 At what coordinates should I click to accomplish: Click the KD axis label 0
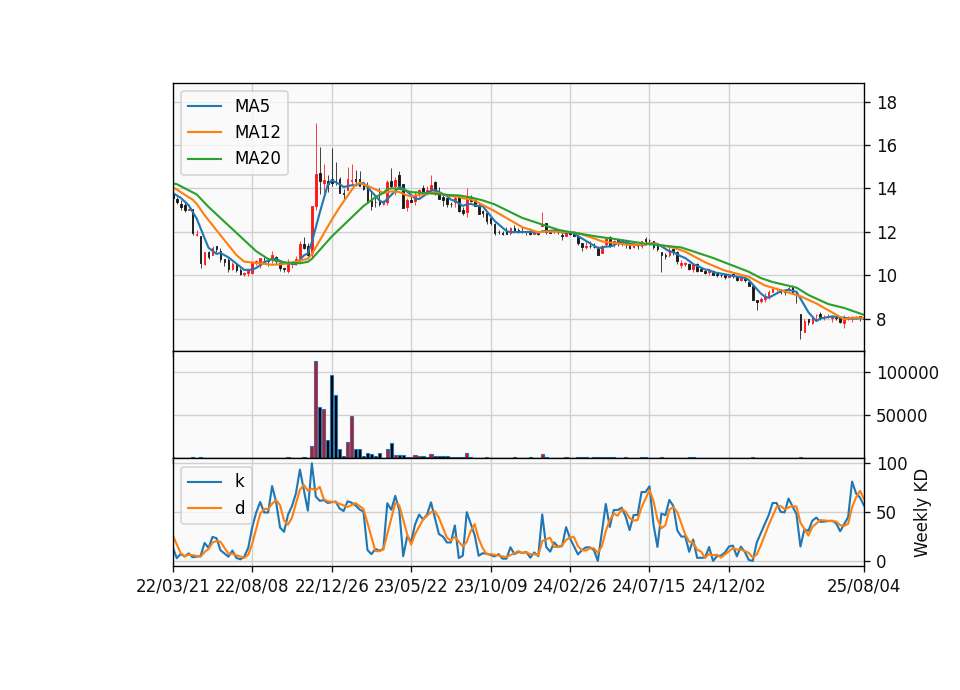[882, 561]
